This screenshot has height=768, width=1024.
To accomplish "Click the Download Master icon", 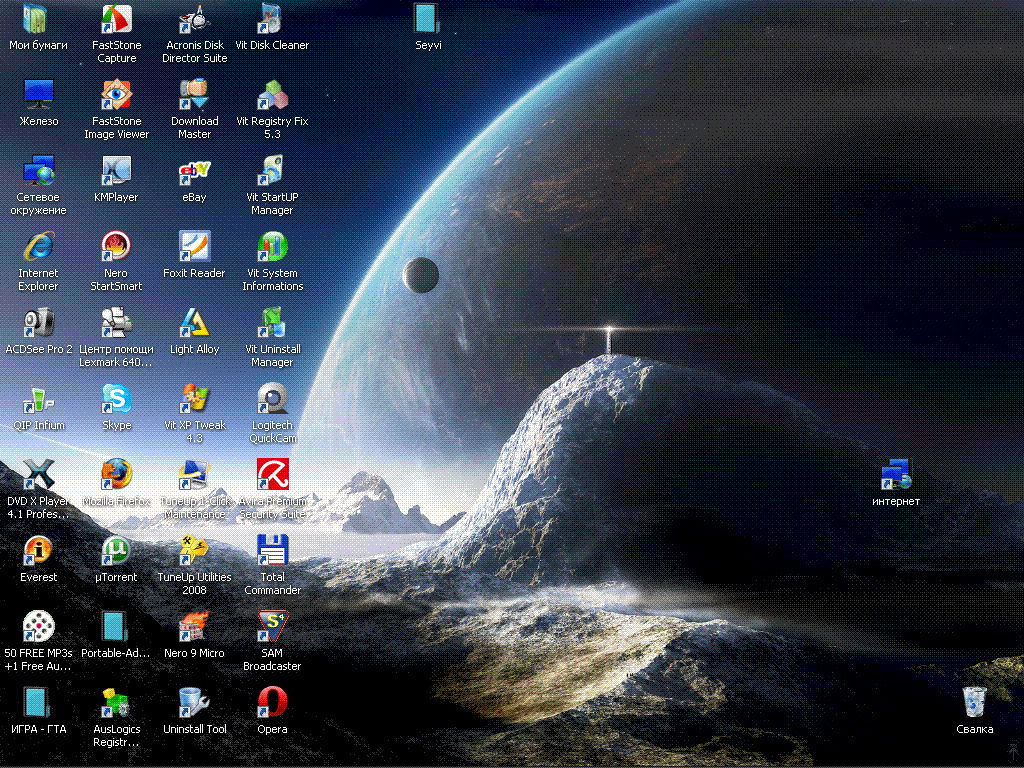I will coord(194,94).
